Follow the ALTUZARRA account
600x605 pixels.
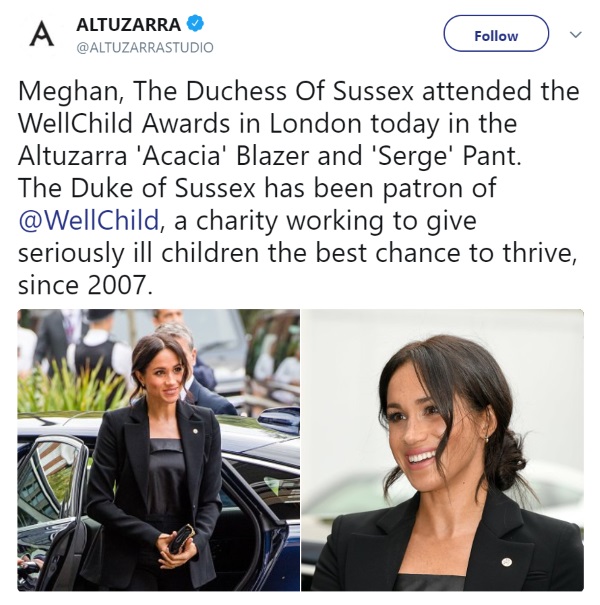click(x=496, y=34)
